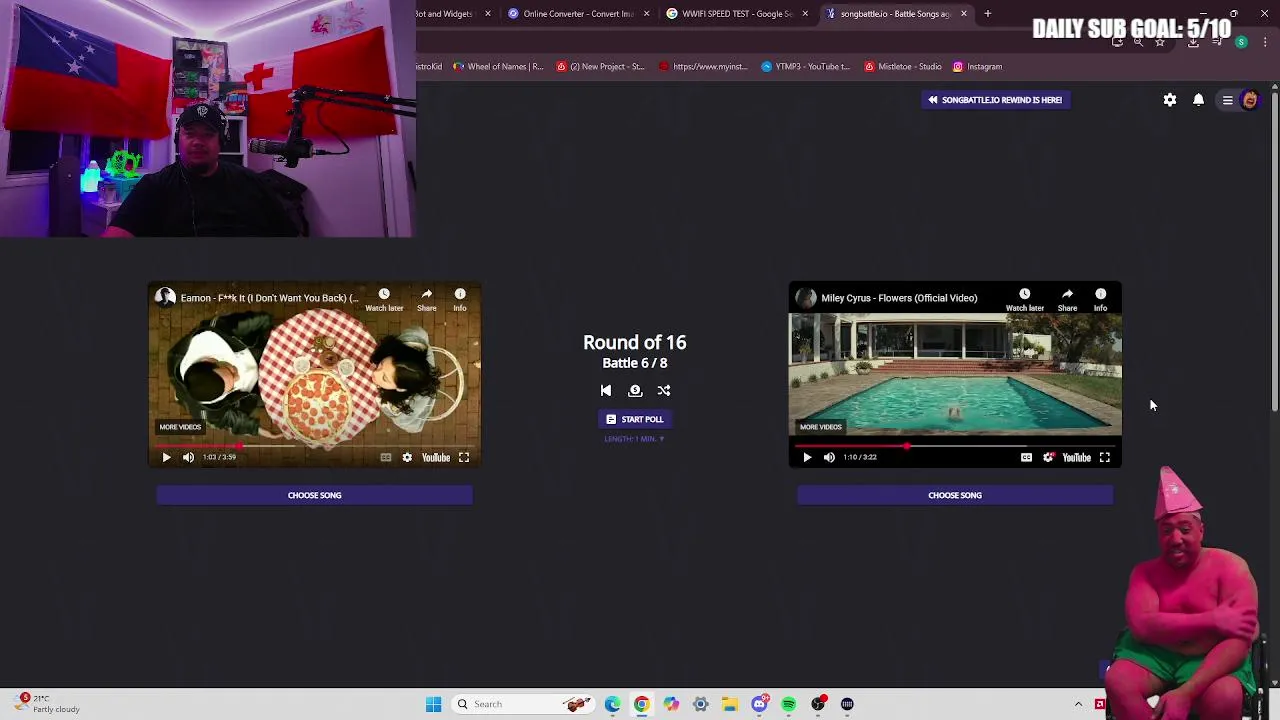This screenshot has width=1280, height=720.
Task: Play the Eamon video
Action: tap(166, 457)
